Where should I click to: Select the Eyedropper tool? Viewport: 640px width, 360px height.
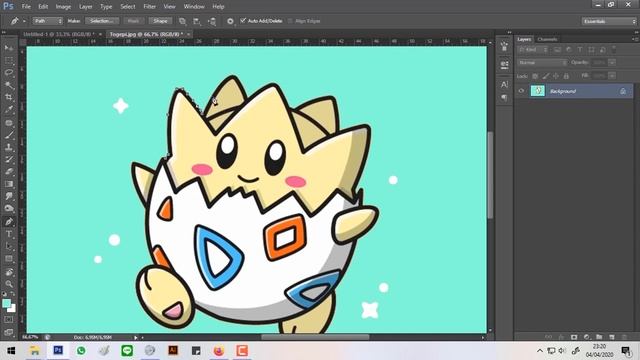pos(9,110)
